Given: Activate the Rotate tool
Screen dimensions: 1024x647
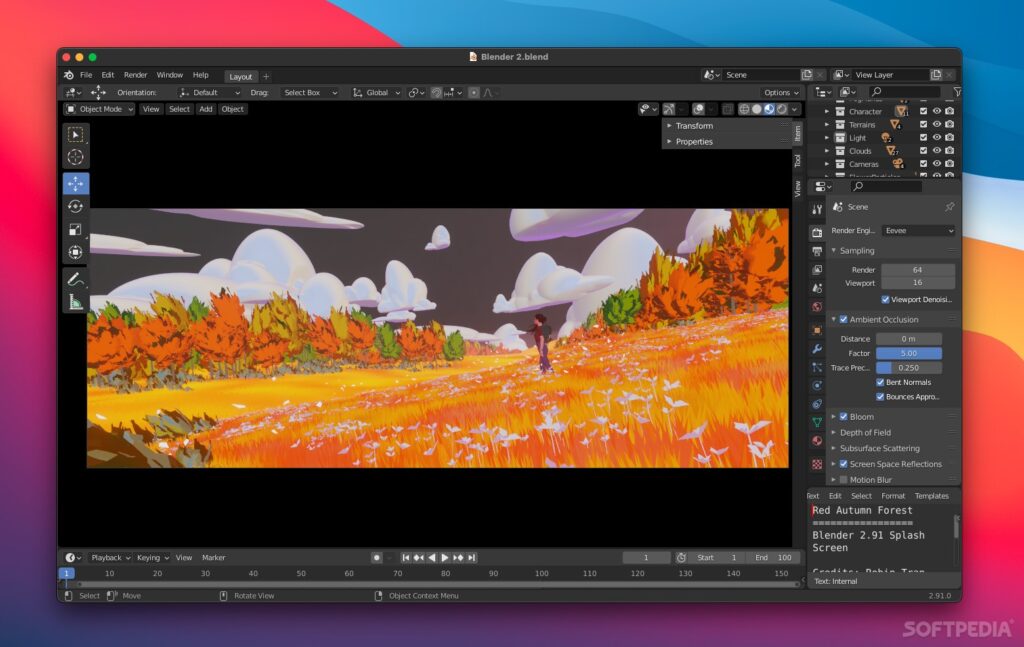Looking at the screenshot, I should pos(76,206).
